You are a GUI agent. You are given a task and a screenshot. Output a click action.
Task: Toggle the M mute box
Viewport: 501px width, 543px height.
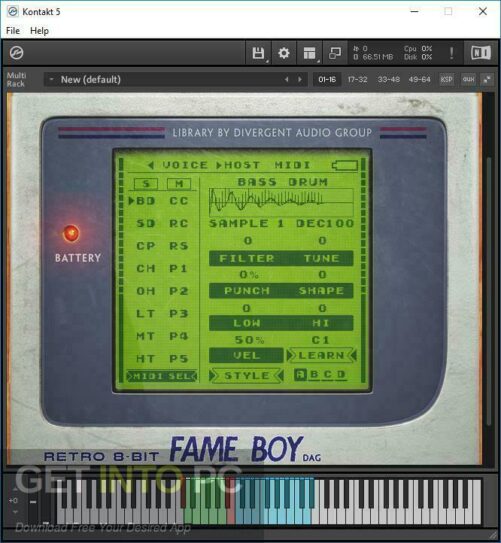[179, 184]
